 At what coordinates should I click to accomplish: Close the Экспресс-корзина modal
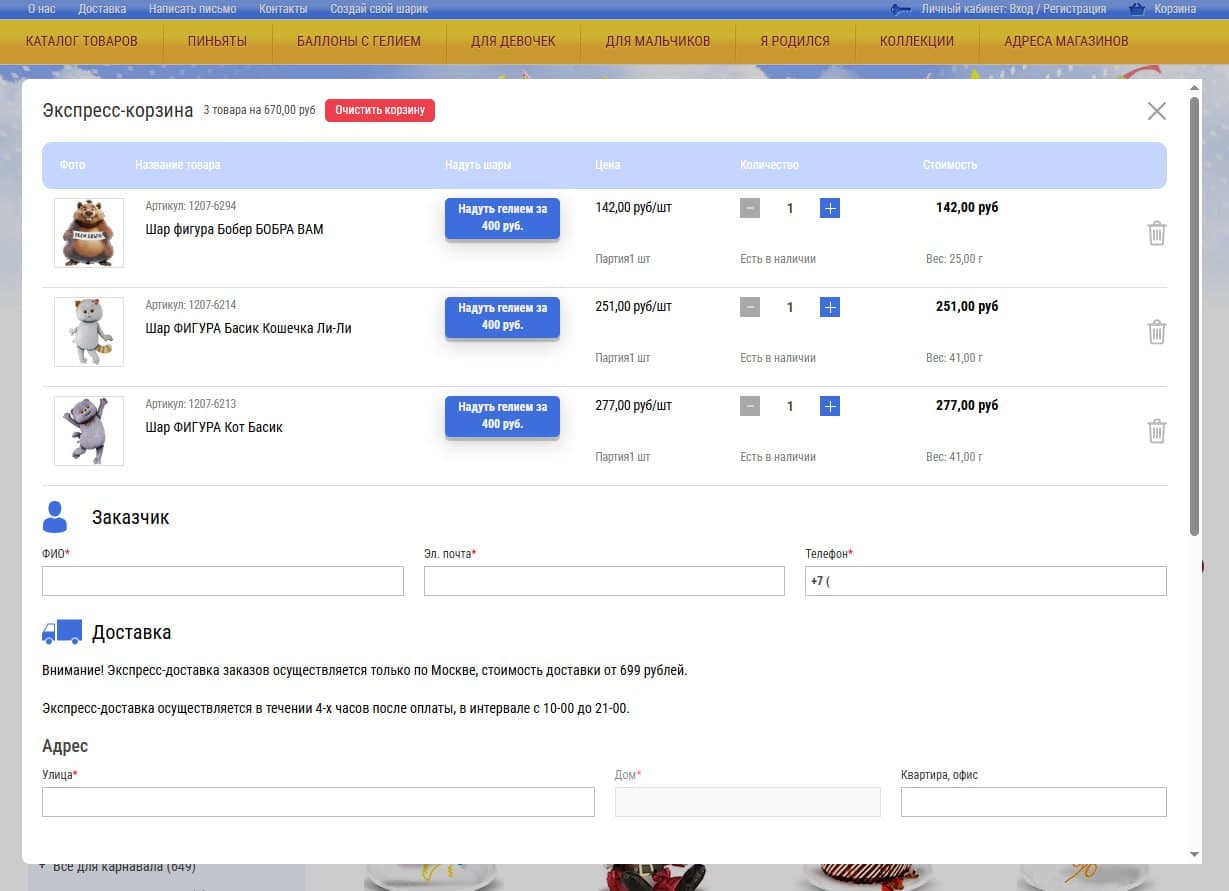coord(1157,111)
